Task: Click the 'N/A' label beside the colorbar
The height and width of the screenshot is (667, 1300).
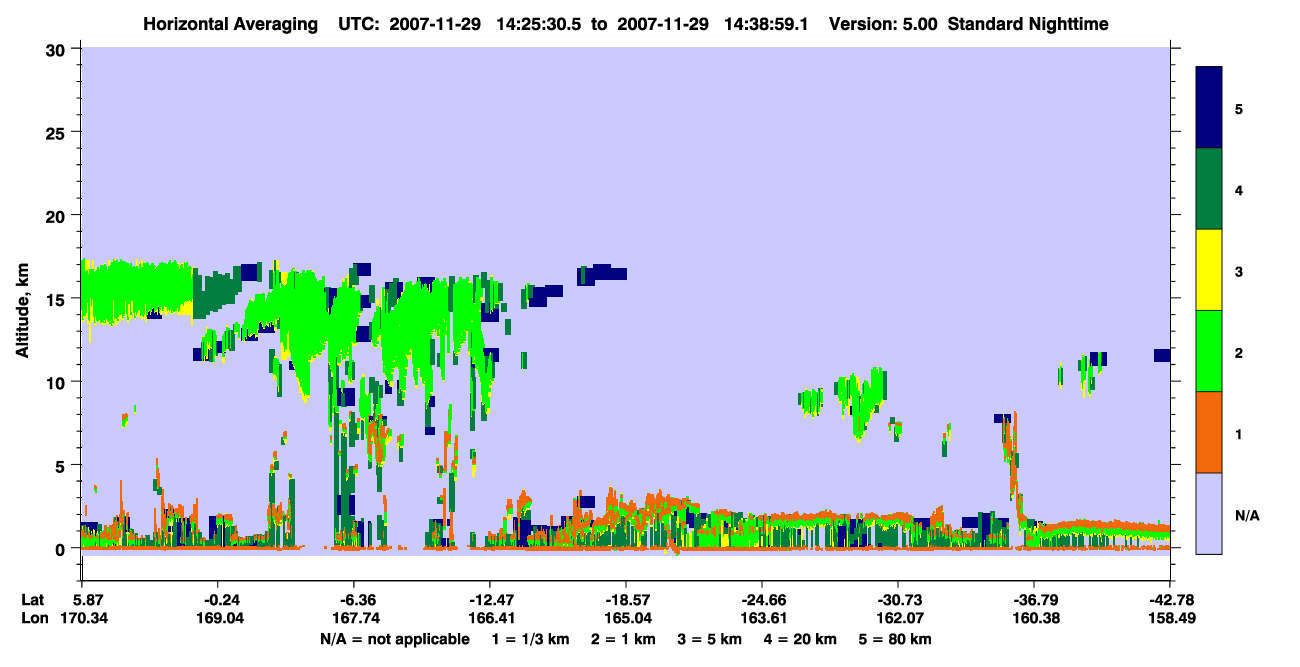Action: (1246, 516)
